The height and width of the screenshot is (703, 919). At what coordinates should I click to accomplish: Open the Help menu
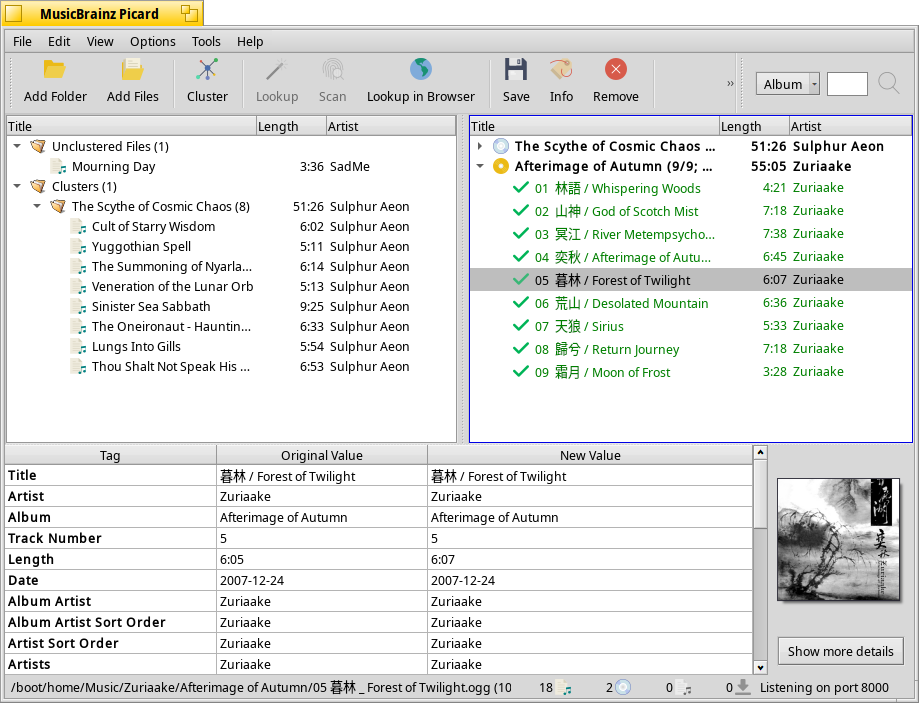250,42
